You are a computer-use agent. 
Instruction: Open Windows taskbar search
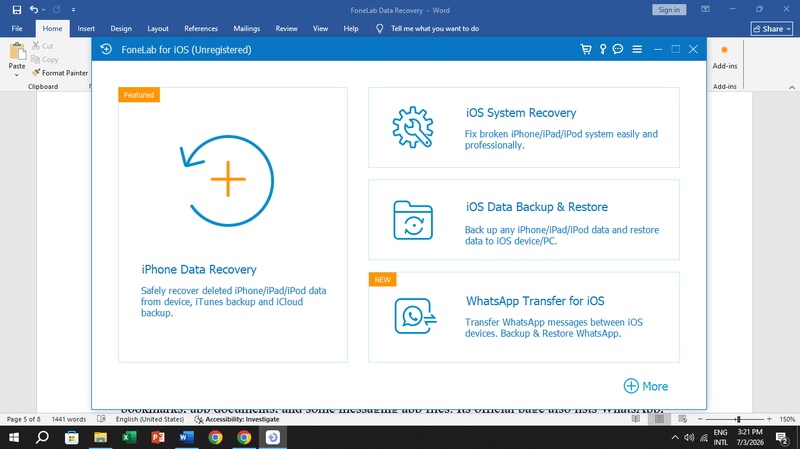tap(43, 437)
